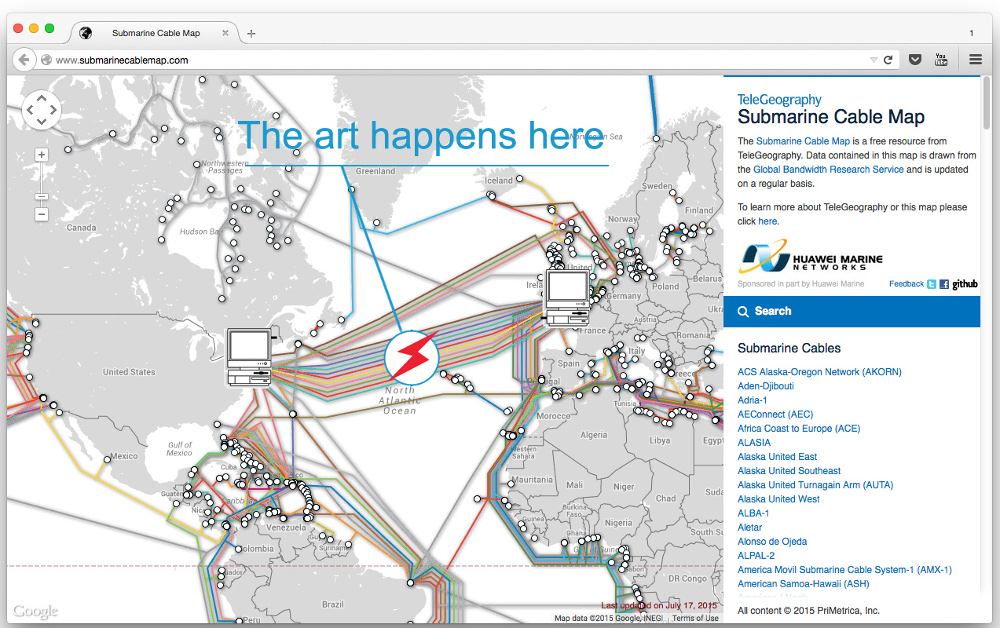
Task: Open the browser hamburger menu
Action: [x=975, y=59]
